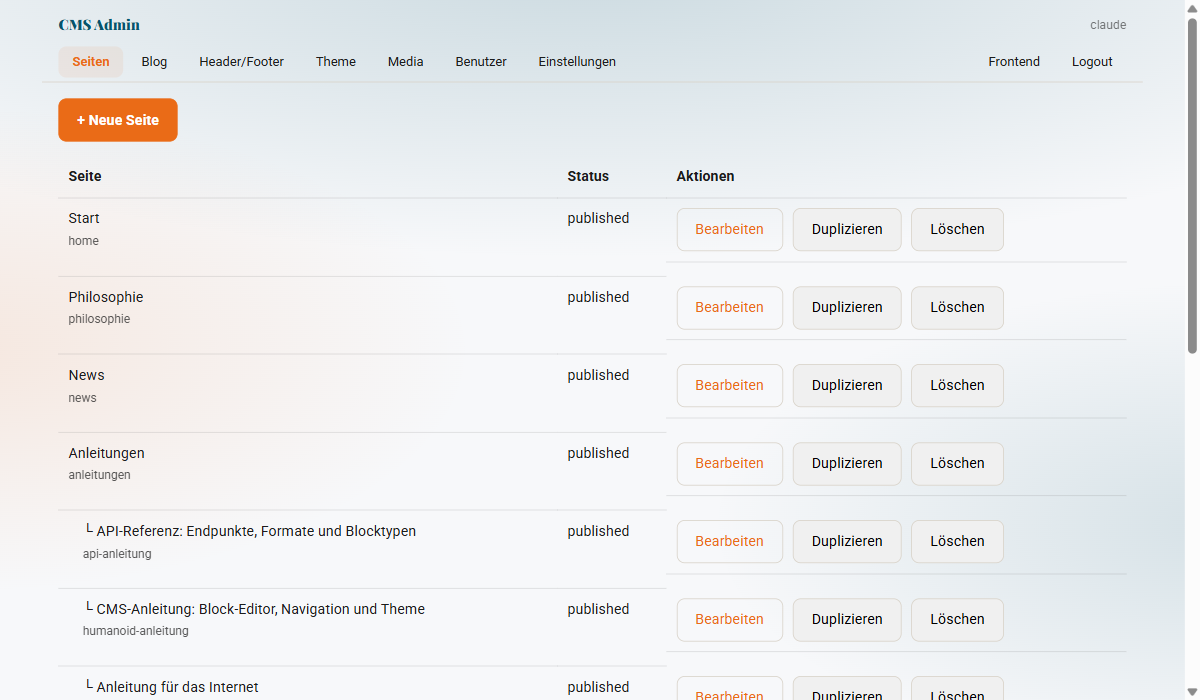Create a new page with Neue Seite
This screenshot has height=700, width=1200.
(117, 119)
